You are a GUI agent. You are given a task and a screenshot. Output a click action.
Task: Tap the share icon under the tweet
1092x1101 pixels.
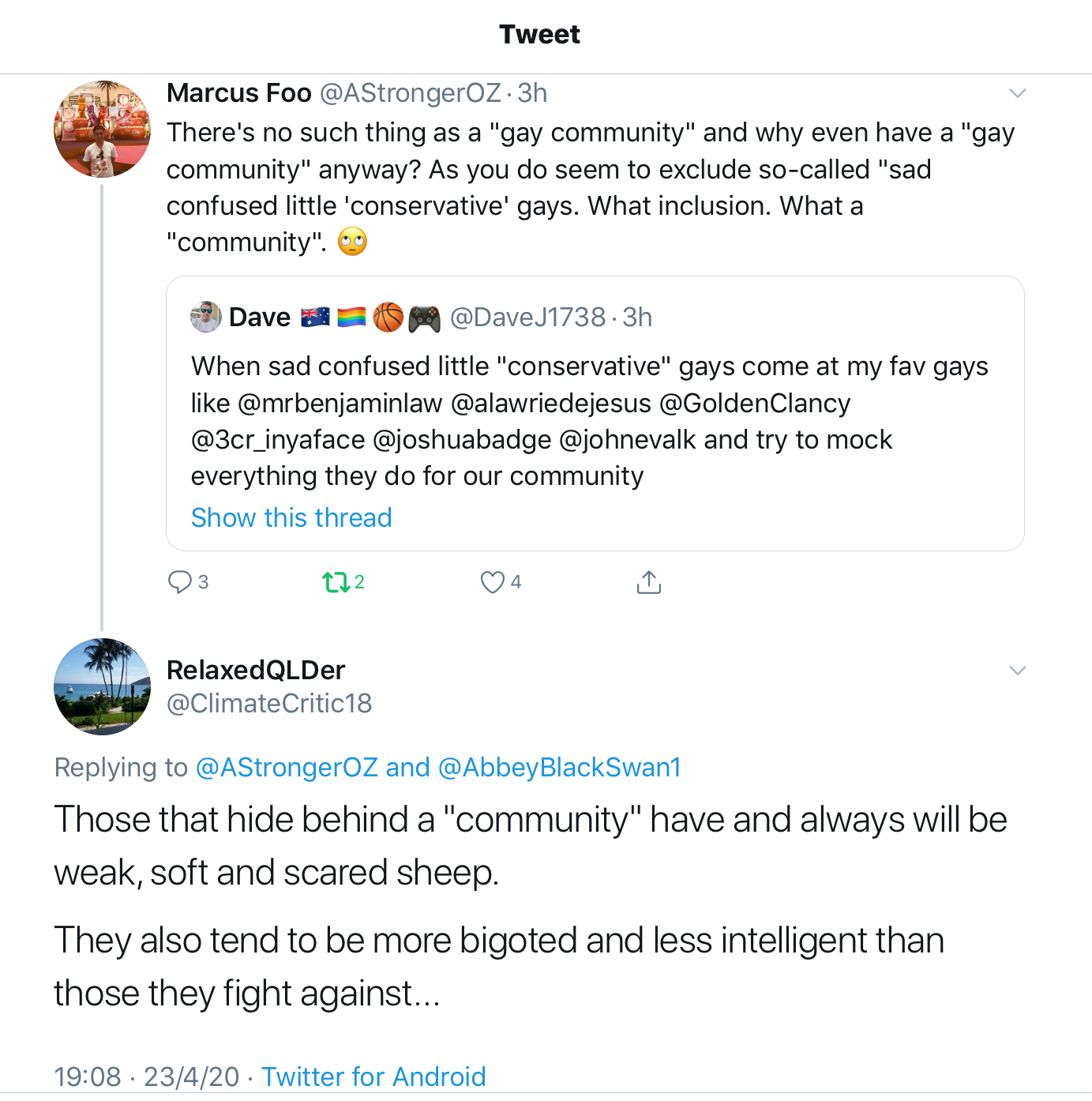648,582
